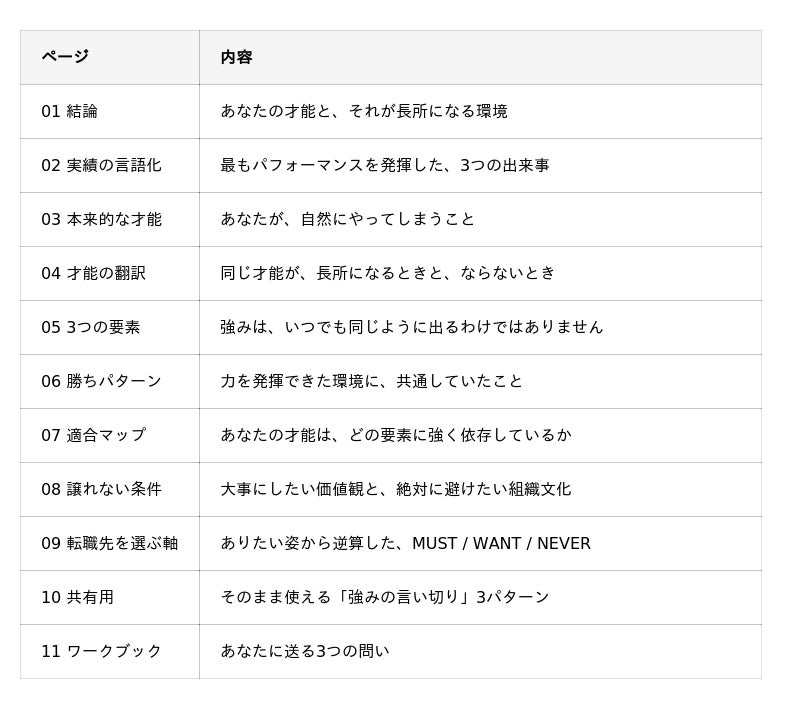
Task: Select the text 最もパフォーマンスを発揮した、3つの出来事
Action: pos(385,165)
